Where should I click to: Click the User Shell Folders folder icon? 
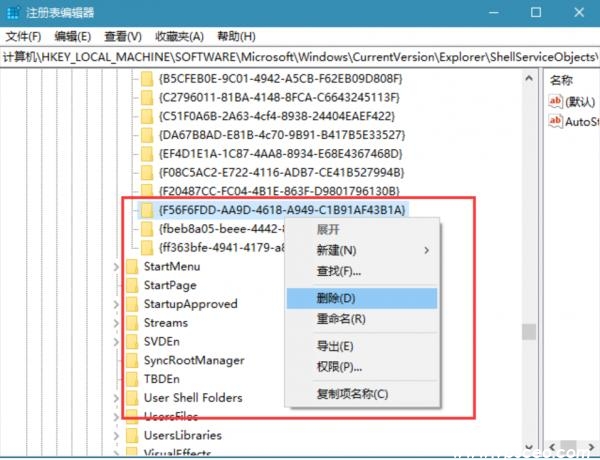[x=132, y=398]
